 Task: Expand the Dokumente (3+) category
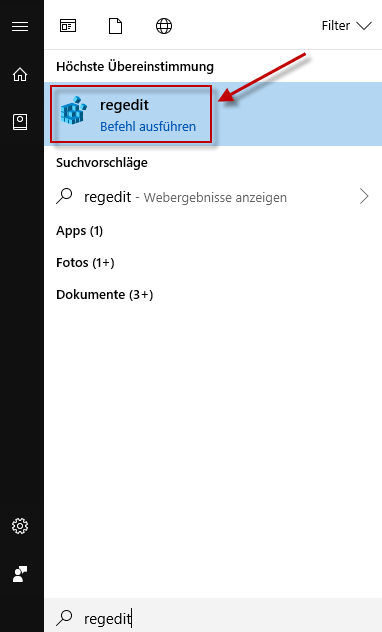(105, 295)
